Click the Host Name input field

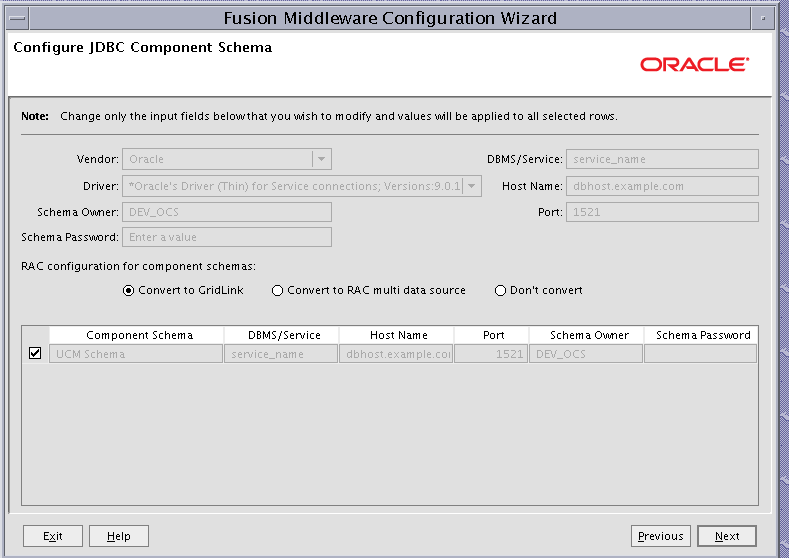662,186
